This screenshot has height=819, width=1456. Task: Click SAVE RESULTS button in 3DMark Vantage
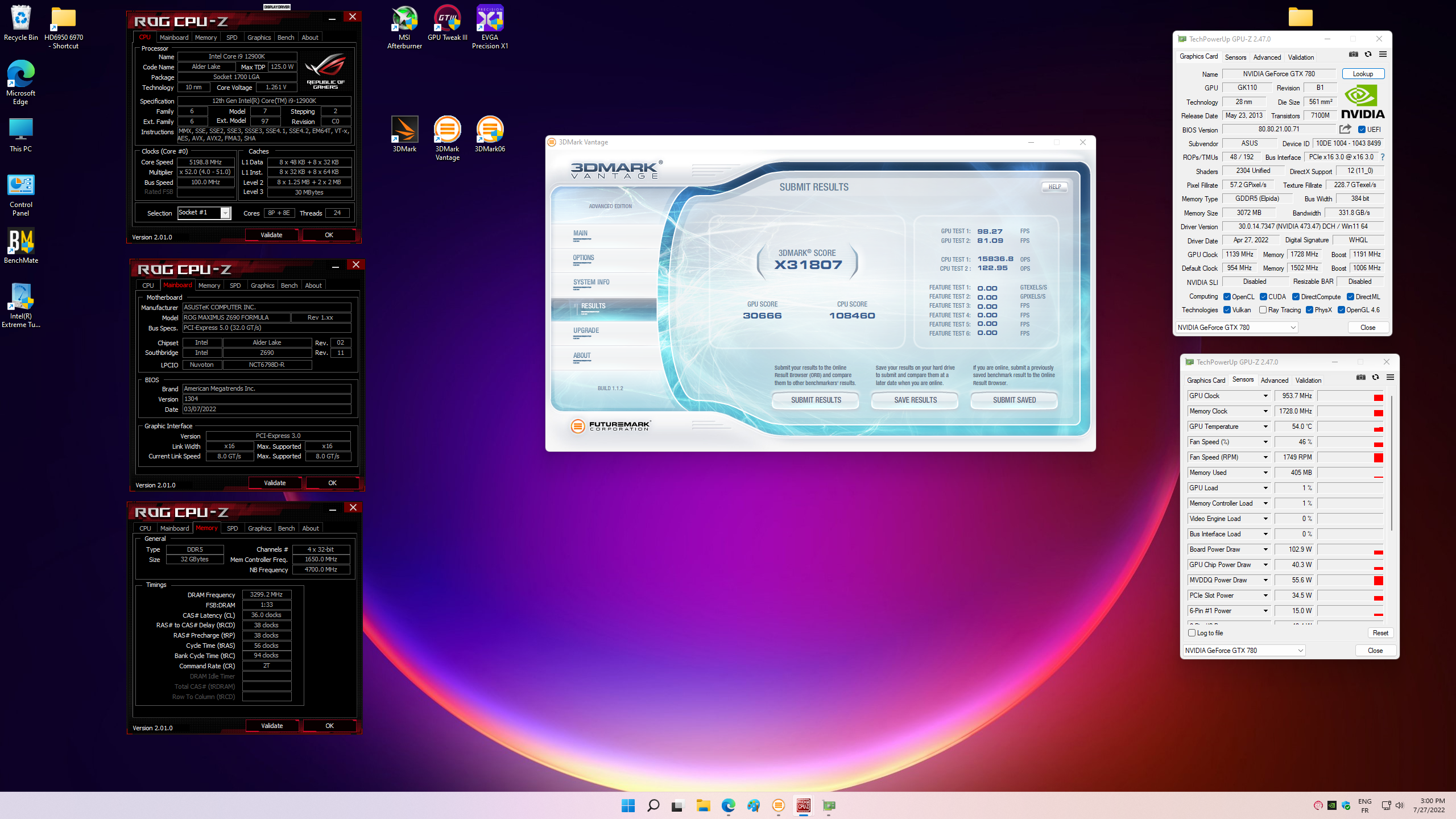[915, 400]
